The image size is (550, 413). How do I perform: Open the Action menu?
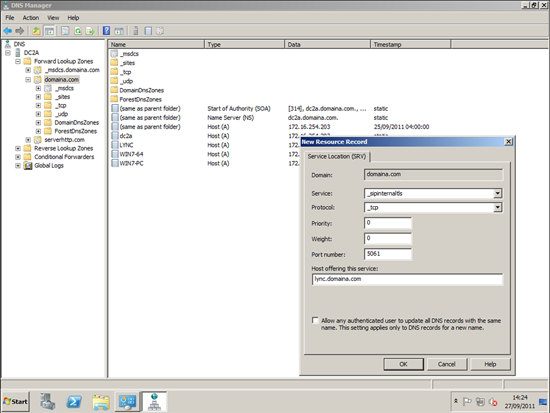[31, 18]
